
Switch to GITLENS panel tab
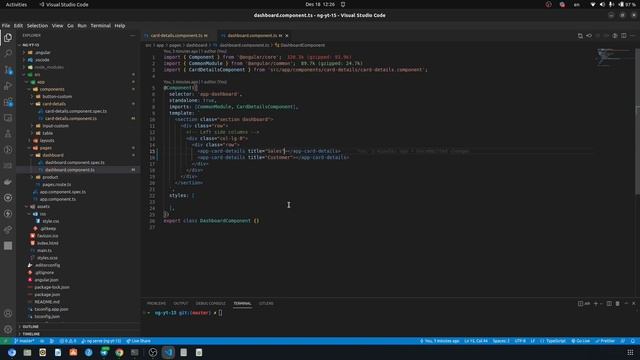[x=266, y=303]
